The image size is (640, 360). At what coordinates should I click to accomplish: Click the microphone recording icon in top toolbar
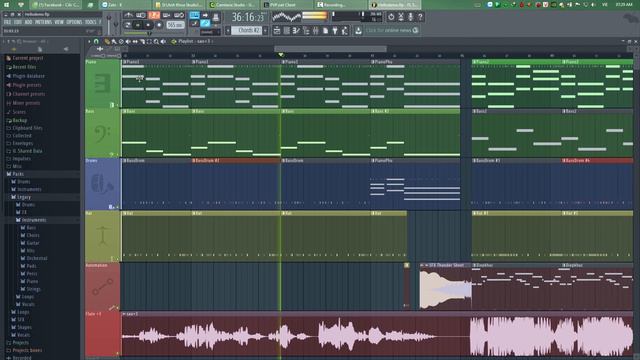point(410,17)
